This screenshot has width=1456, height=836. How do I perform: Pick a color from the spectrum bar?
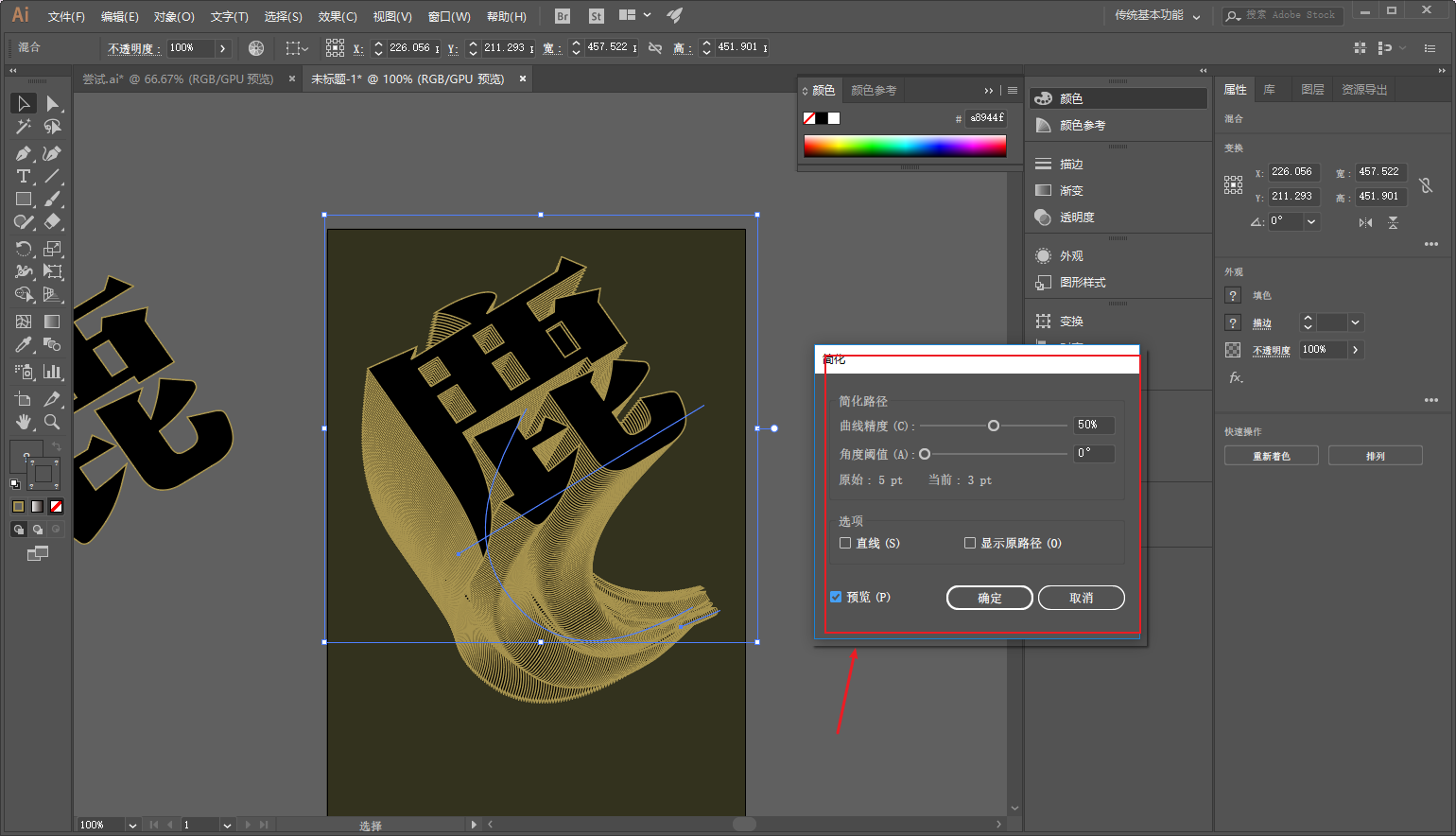pyautogui.click(x=905, y=146)
